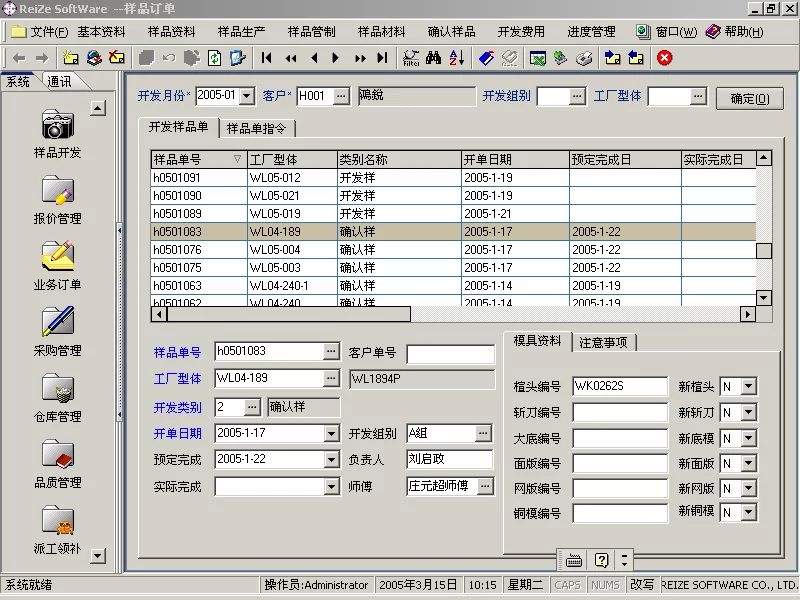Open 采购管理 pen icon in sidebar
Screen dimensions: 800x600
[57, 322]
